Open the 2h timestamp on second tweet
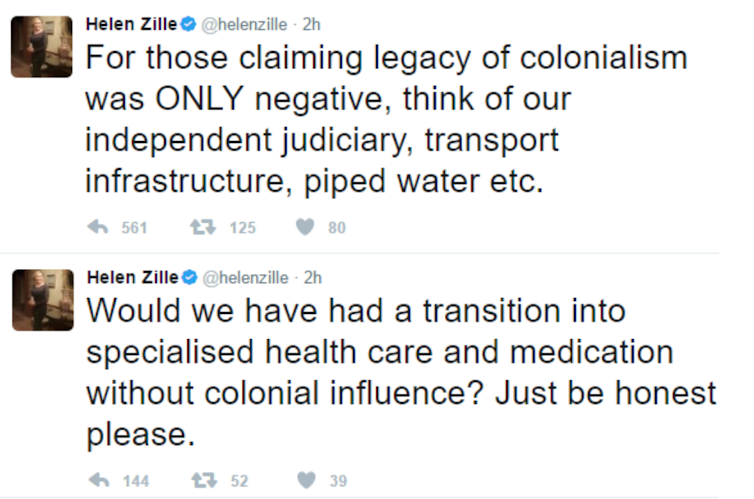The height and width of the screenshot is (499, 754). pyautogui.click(x=311, y=277)
